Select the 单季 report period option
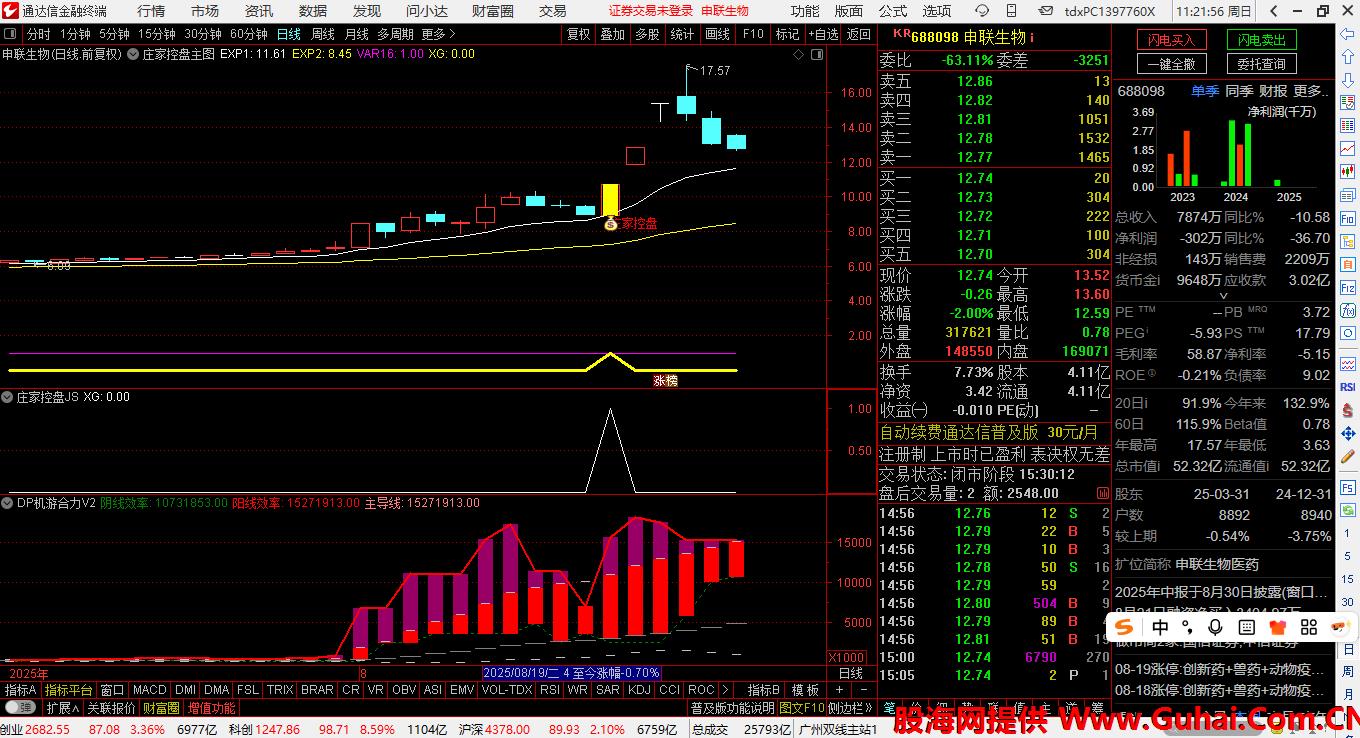This screenshot has height=738, width=1360. (x=1205, y=91)
